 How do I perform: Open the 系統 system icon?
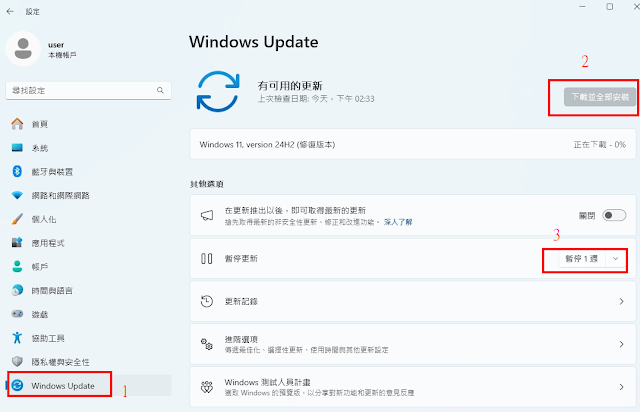click(17, 148)
